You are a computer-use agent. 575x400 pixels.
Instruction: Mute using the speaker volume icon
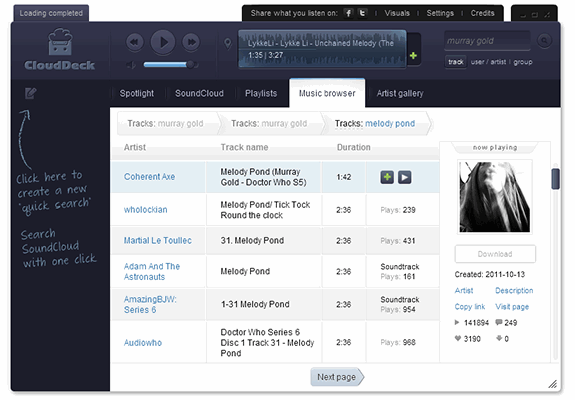[x=131, y=65]
